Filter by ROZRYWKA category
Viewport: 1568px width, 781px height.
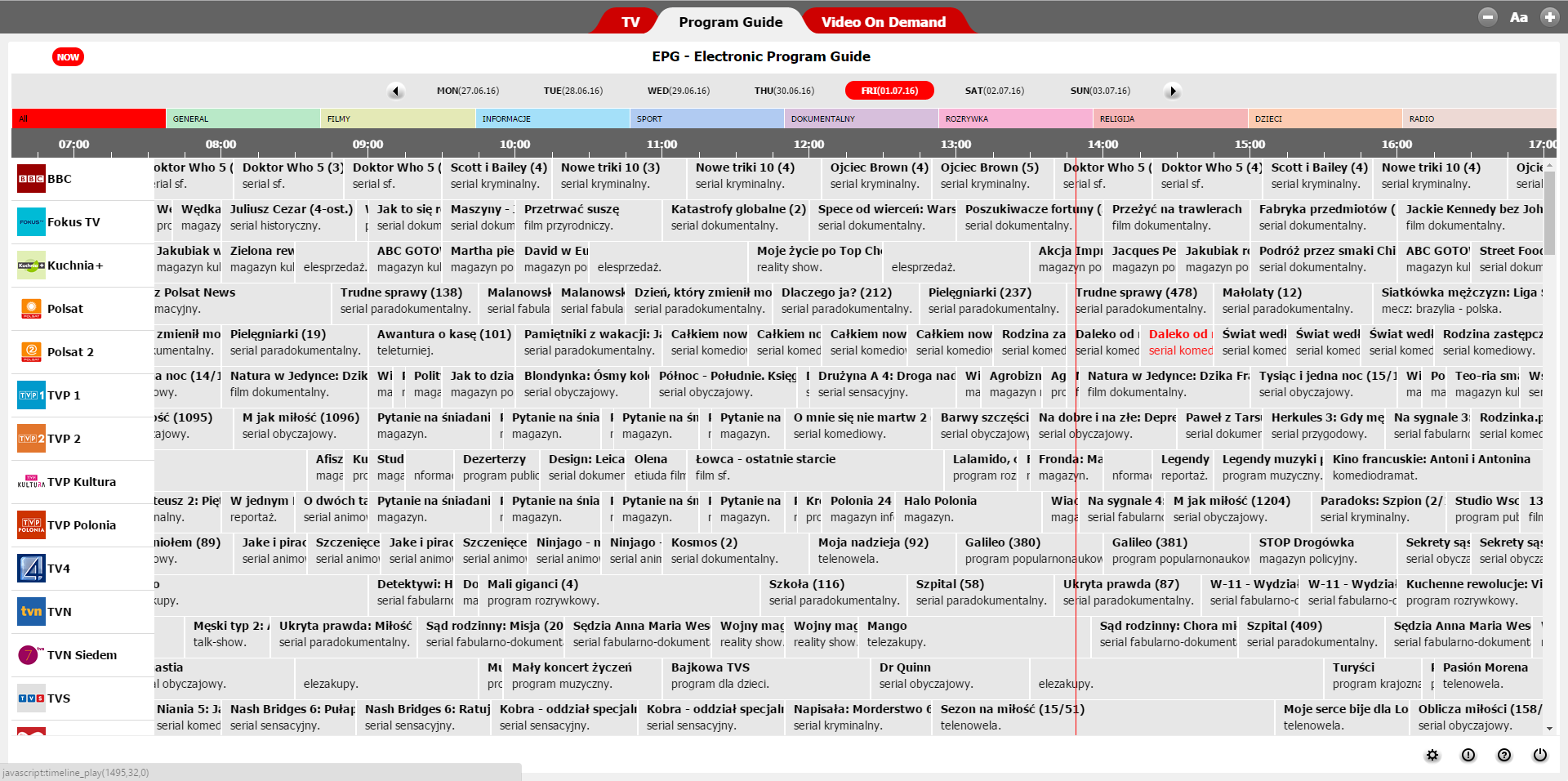click(1016, 118)
